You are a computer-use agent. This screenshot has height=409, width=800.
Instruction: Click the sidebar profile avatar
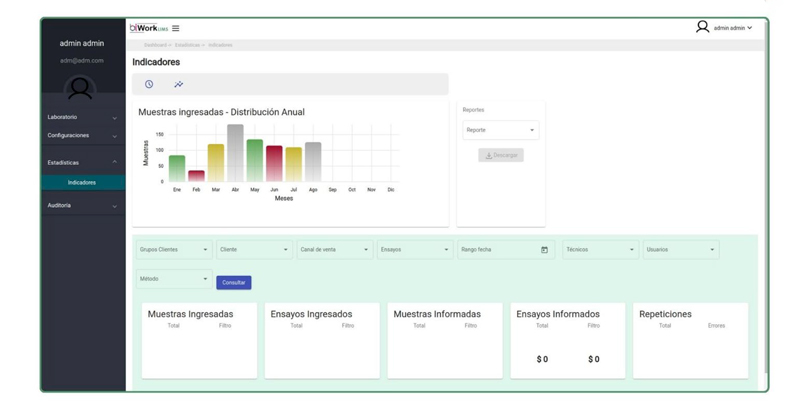click(80, 88)
